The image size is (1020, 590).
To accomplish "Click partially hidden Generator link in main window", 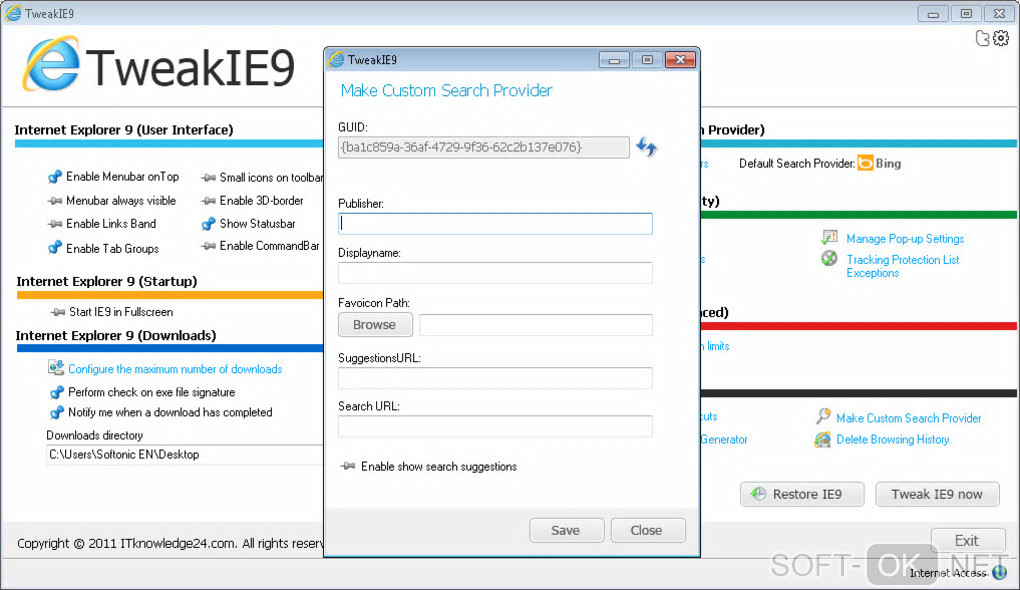I will [724, 440].
